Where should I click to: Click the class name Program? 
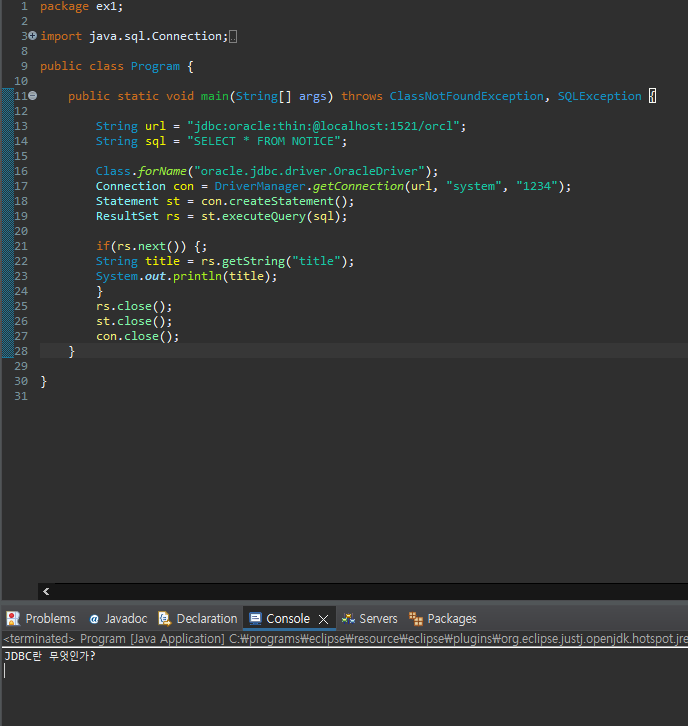[x=155, y=66]
